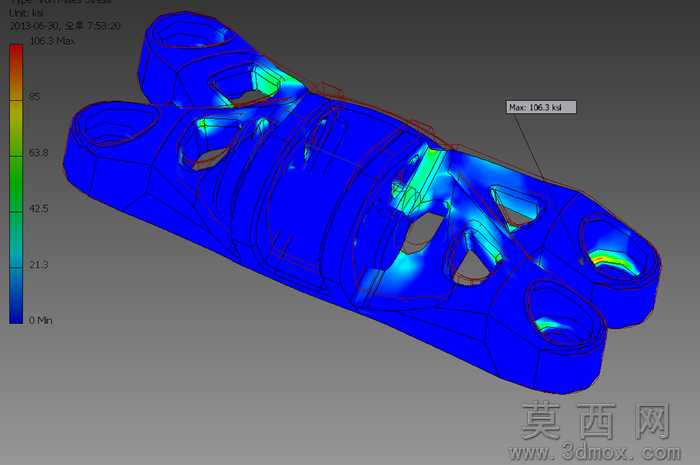Select the 63.8 legend value
Image resolution: width=700 pixels, height=465 pixels.
[x=38, y=153]
